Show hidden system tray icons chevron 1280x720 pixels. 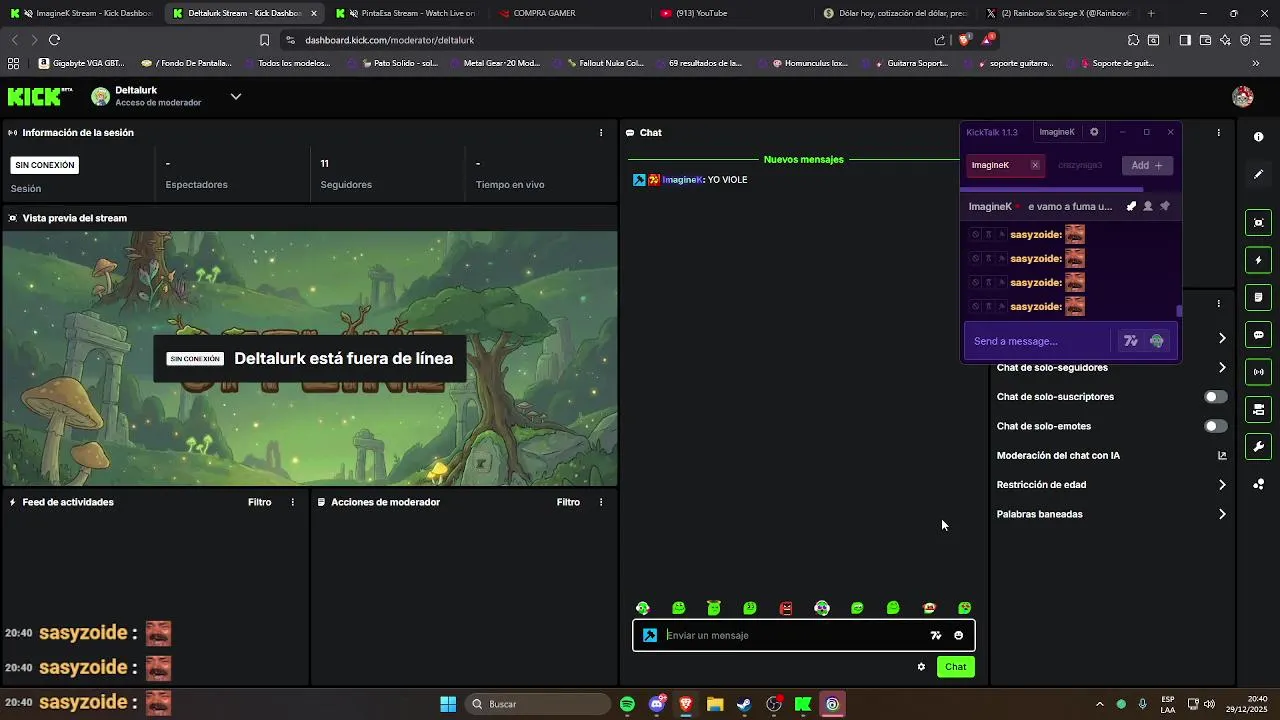[1100, 704]
